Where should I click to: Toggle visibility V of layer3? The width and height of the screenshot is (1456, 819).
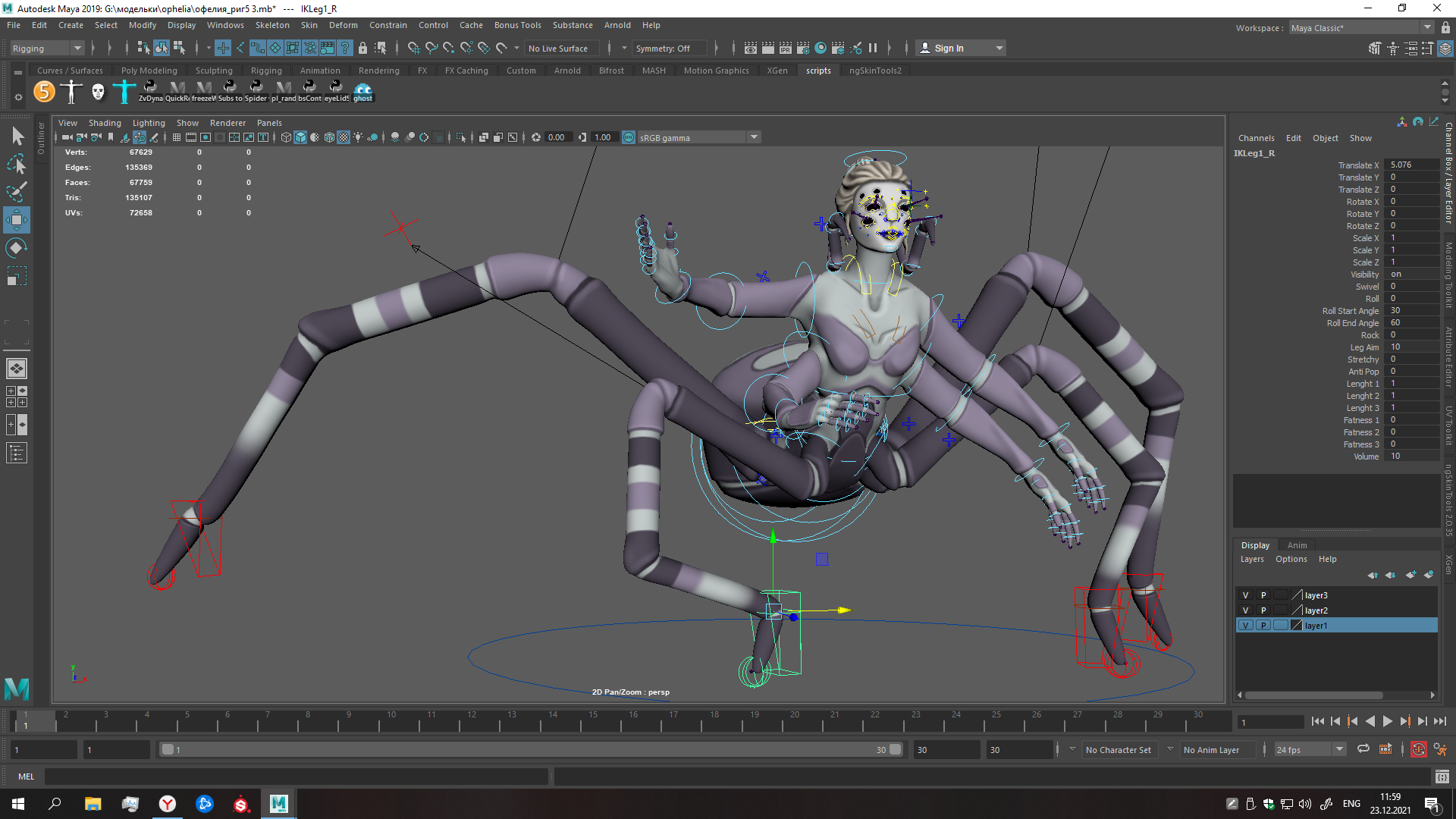(x=1245, y=595)
